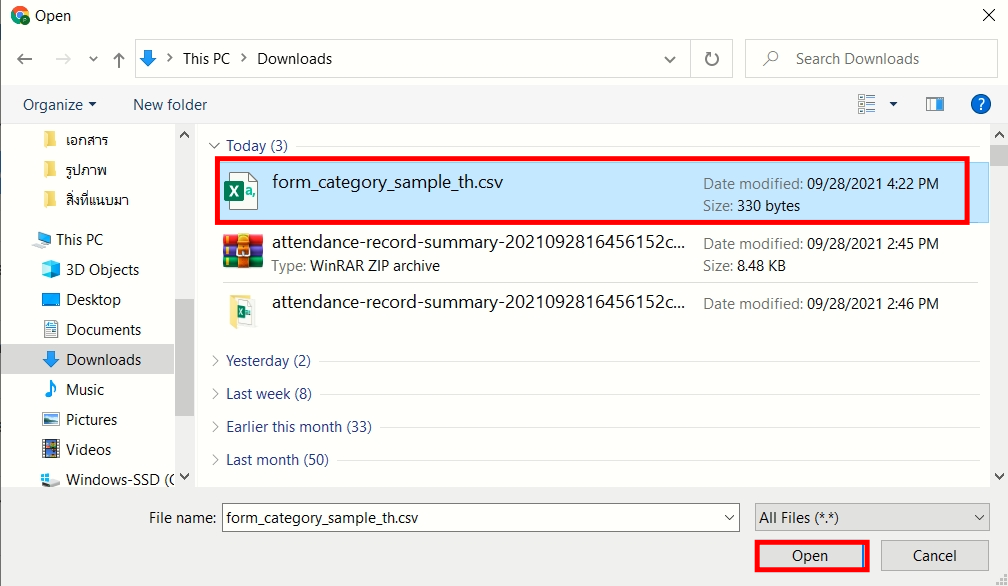Open the Organize menu
Viewport: 1008px width, 586px height.
[x=60, y=104]
